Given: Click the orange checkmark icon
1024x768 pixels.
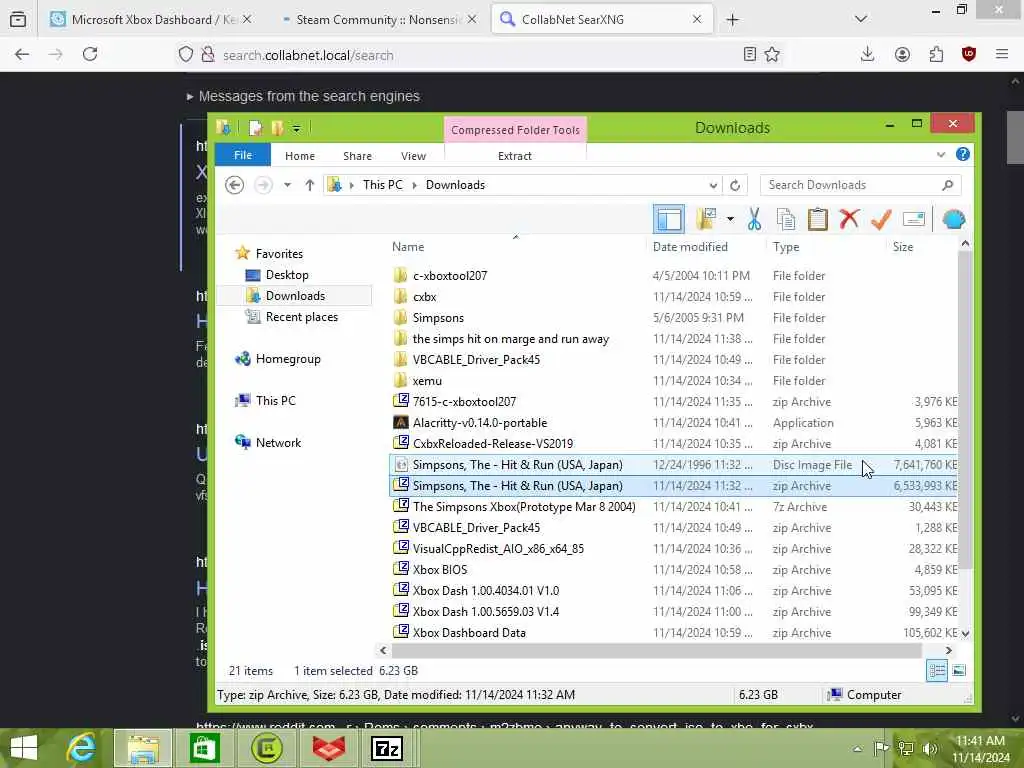Looking at the screenshot, I should coord(881,219).
